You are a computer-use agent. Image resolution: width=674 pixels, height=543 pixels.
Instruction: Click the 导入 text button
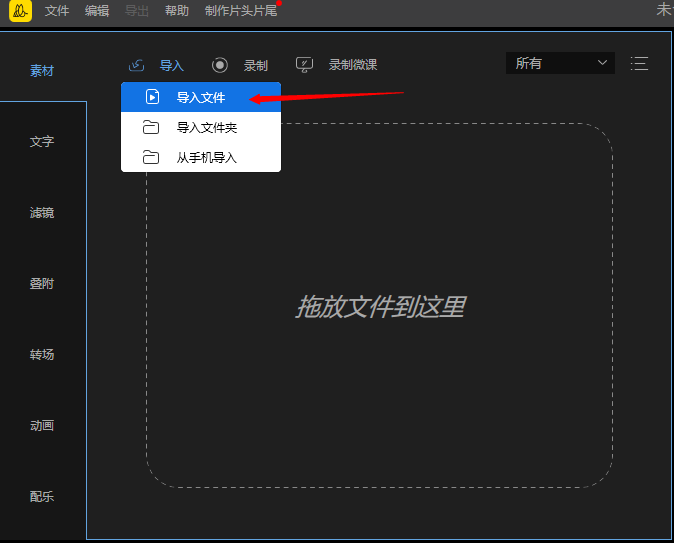[x=172, y=66]
